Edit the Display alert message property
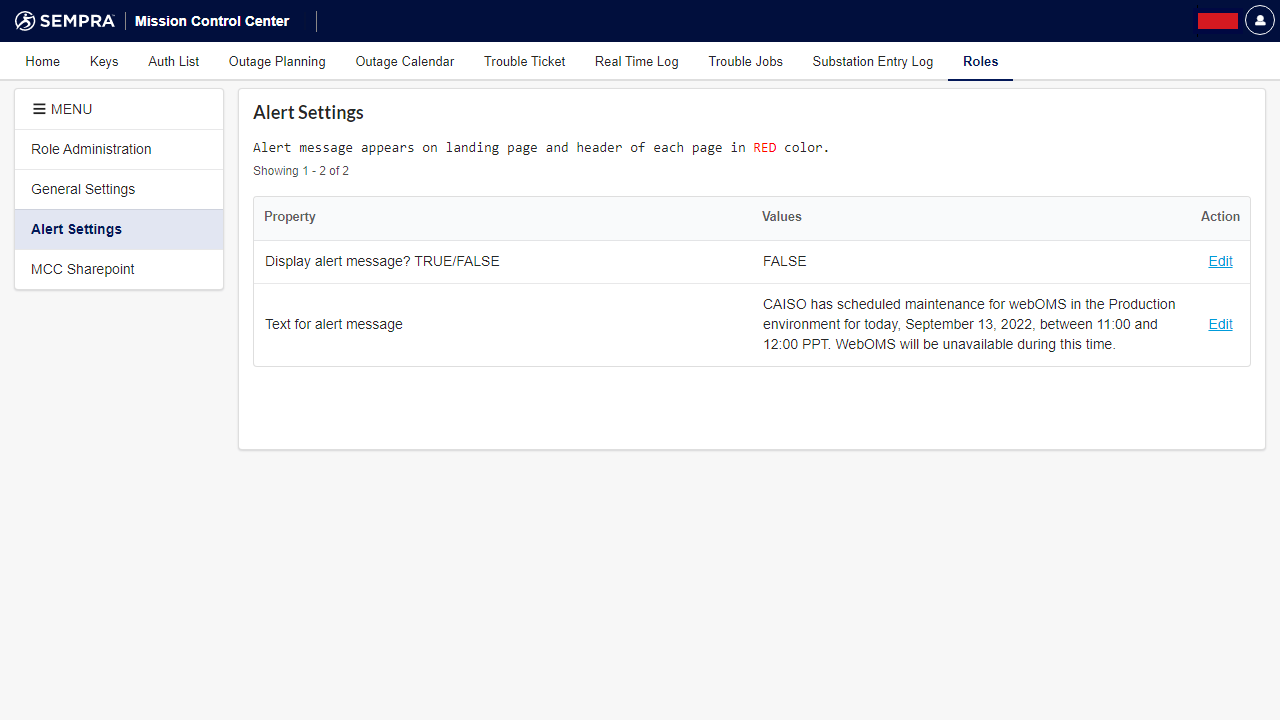The width and height of the screenshot is (1280, 720). (x=1220, y=261)
